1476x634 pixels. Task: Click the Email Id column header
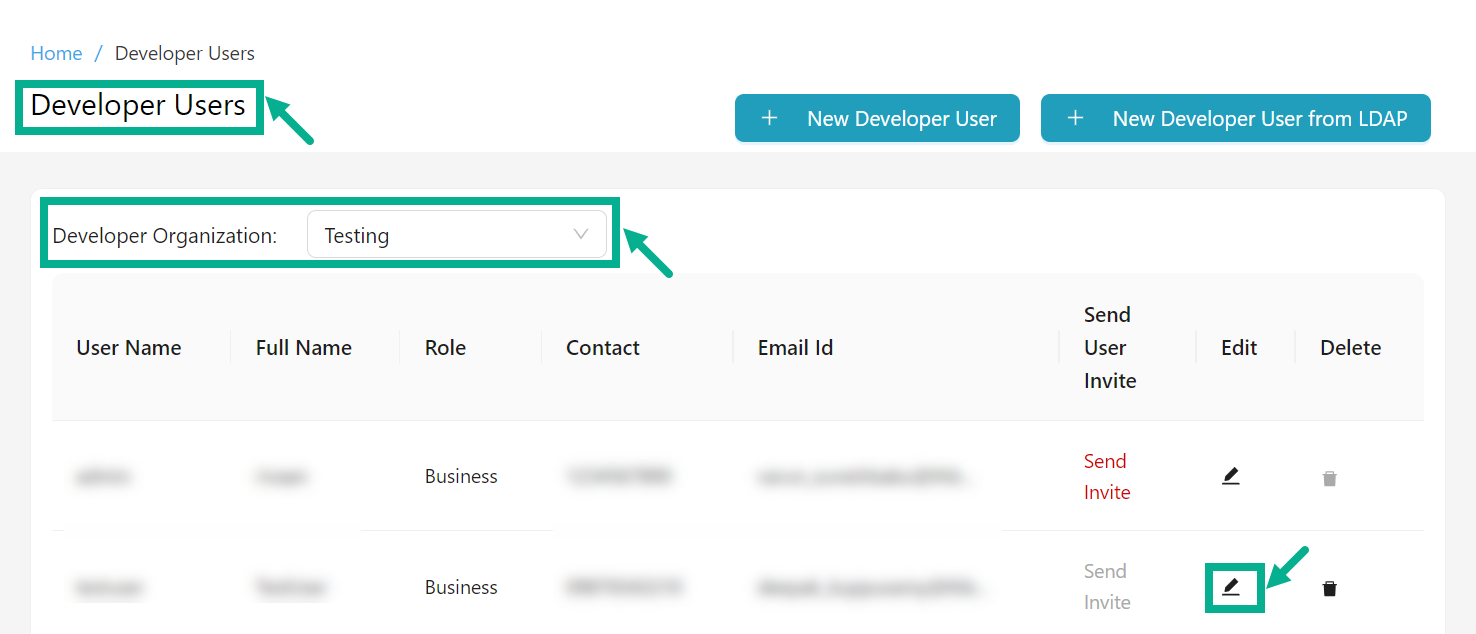pyautogui.click(x=795, y=347)
